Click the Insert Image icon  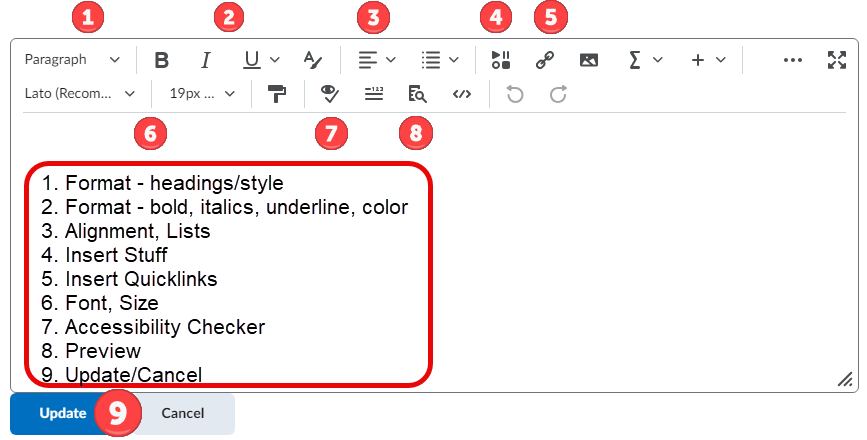pos(589,60)
